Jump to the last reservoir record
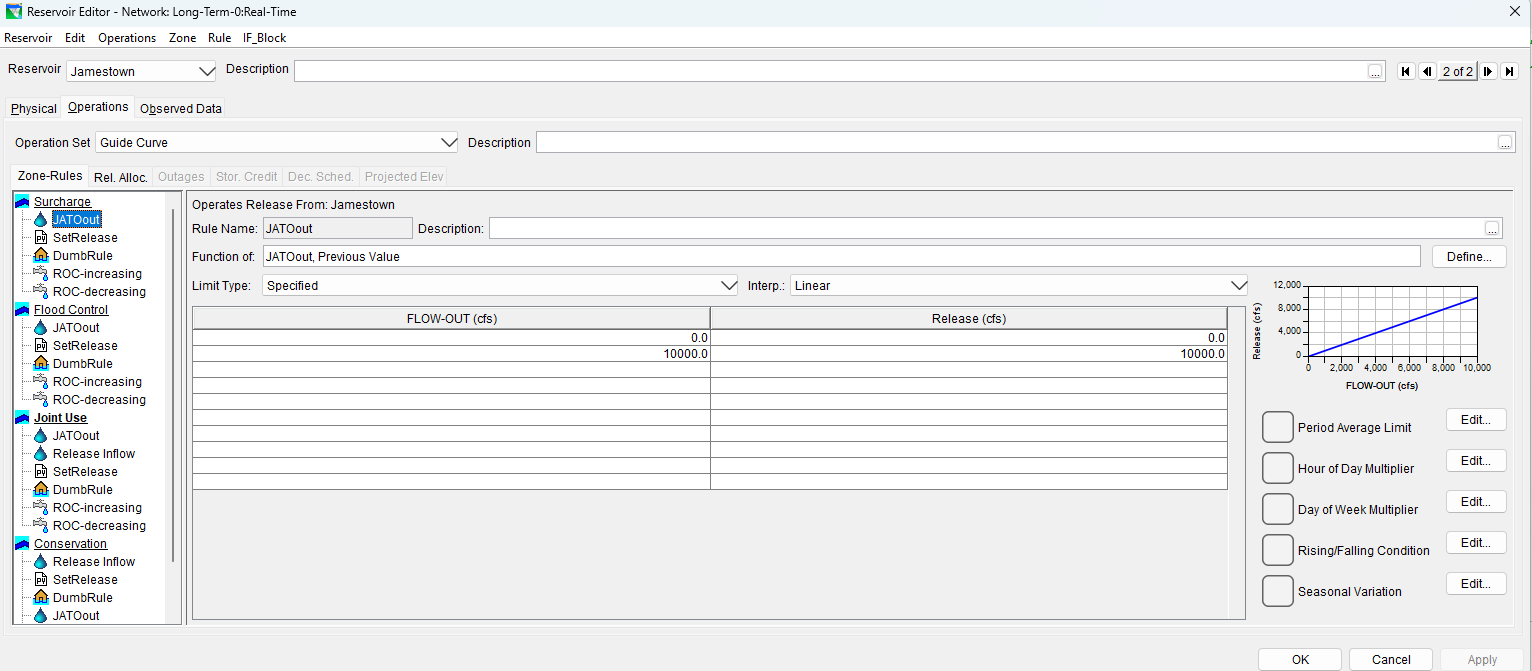The image size is (1532, 671). [x=1510, y=71]
